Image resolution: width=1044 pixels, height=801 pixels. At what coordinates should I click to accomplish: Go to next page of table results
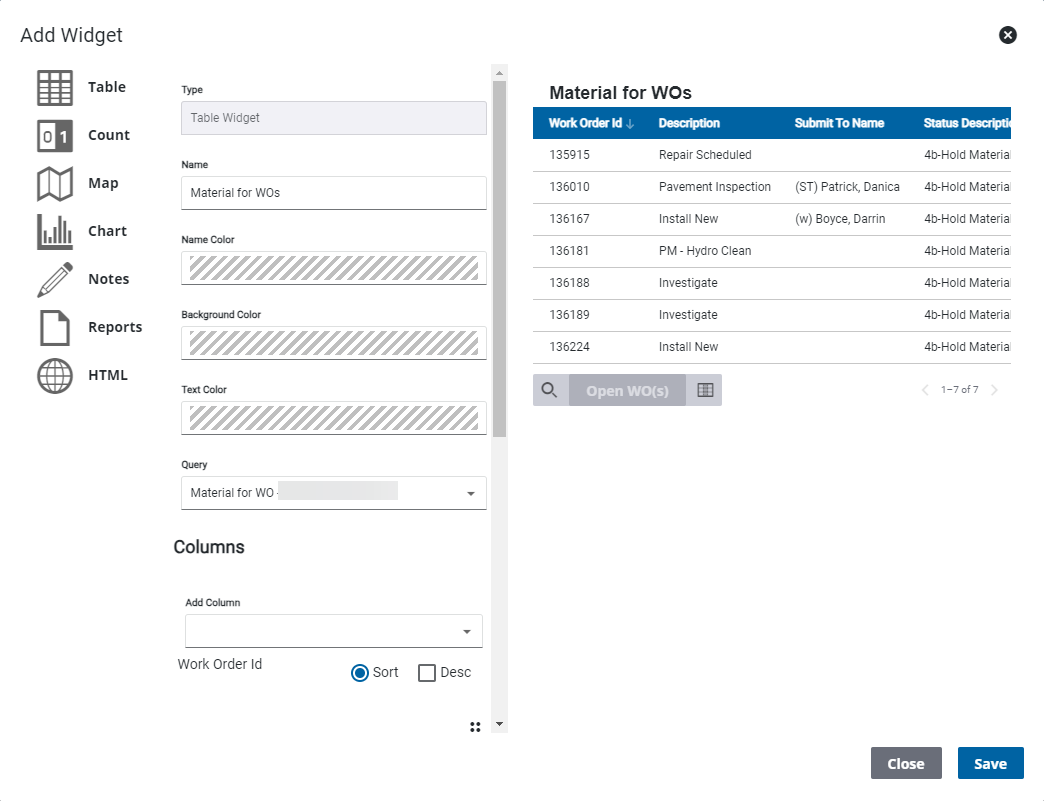click(x=994, y=390)
